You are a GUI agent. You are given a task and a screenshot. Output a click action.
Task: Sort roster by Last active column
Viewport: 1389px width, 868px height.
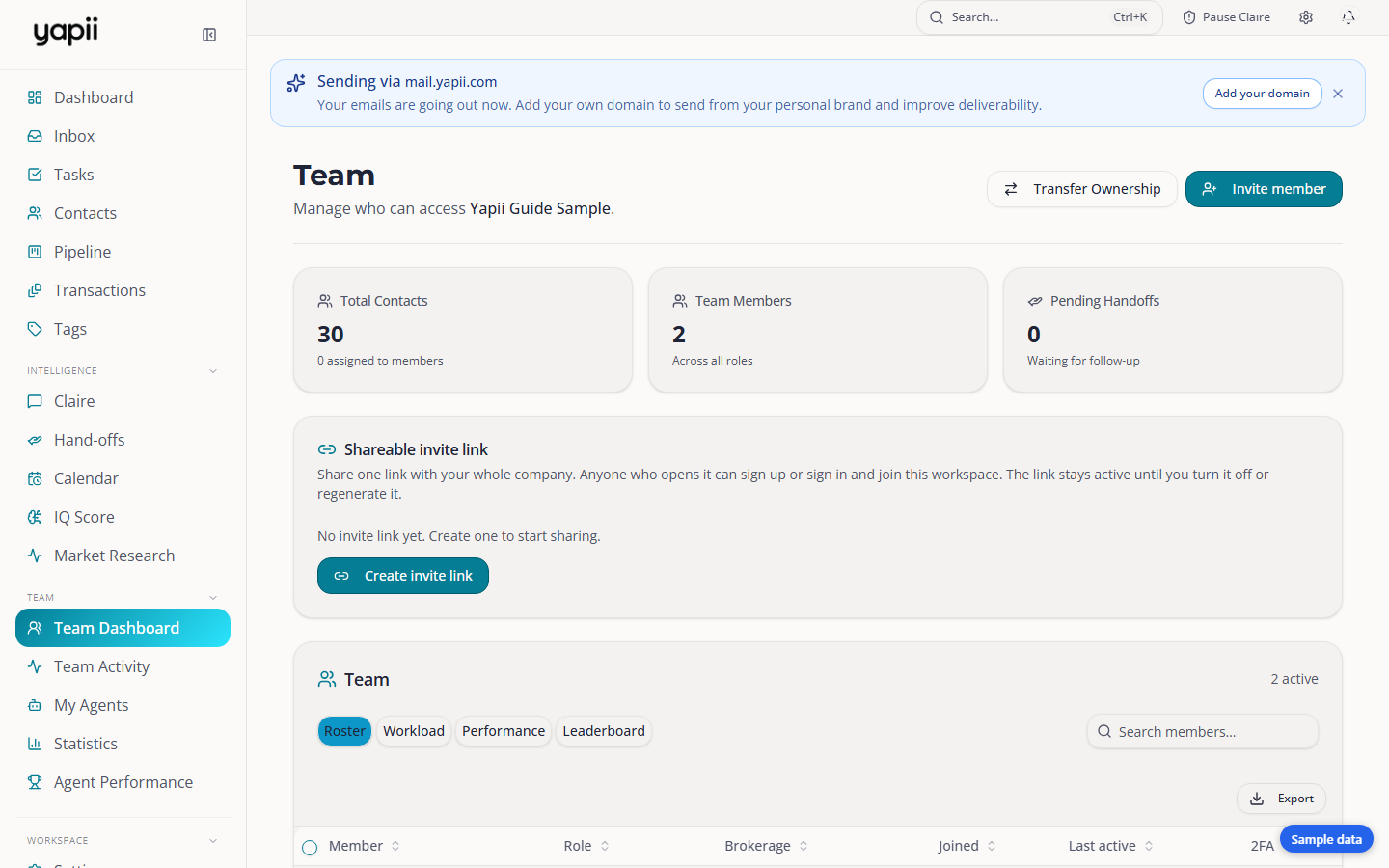(x=1111, y=846)
